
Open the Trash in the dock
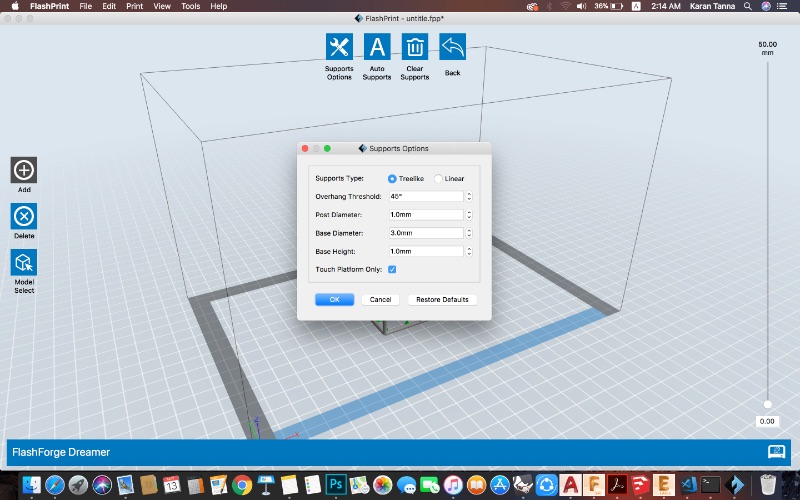768,485
